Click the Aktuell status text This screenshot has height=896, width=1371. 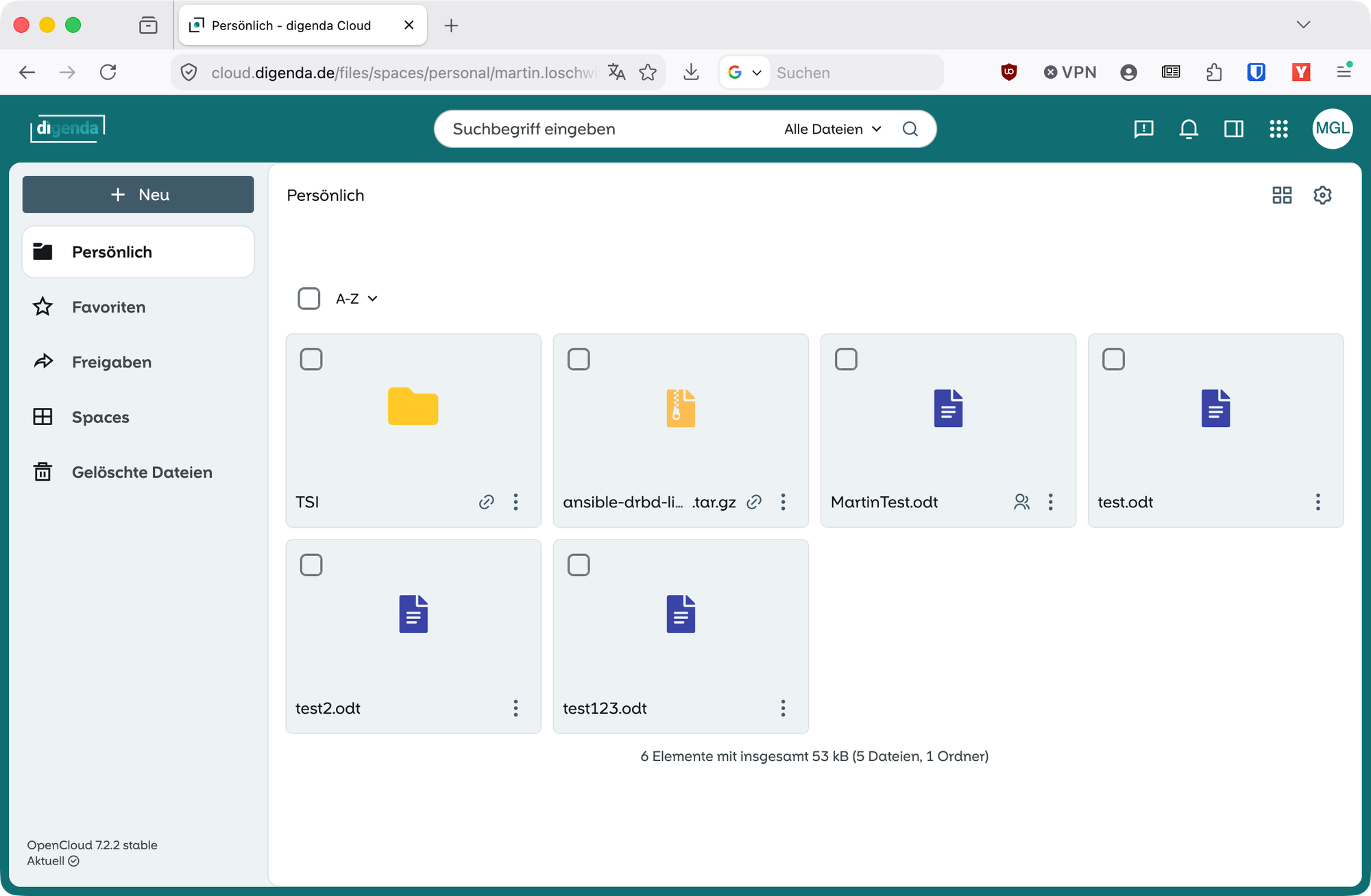pos(45,861)
